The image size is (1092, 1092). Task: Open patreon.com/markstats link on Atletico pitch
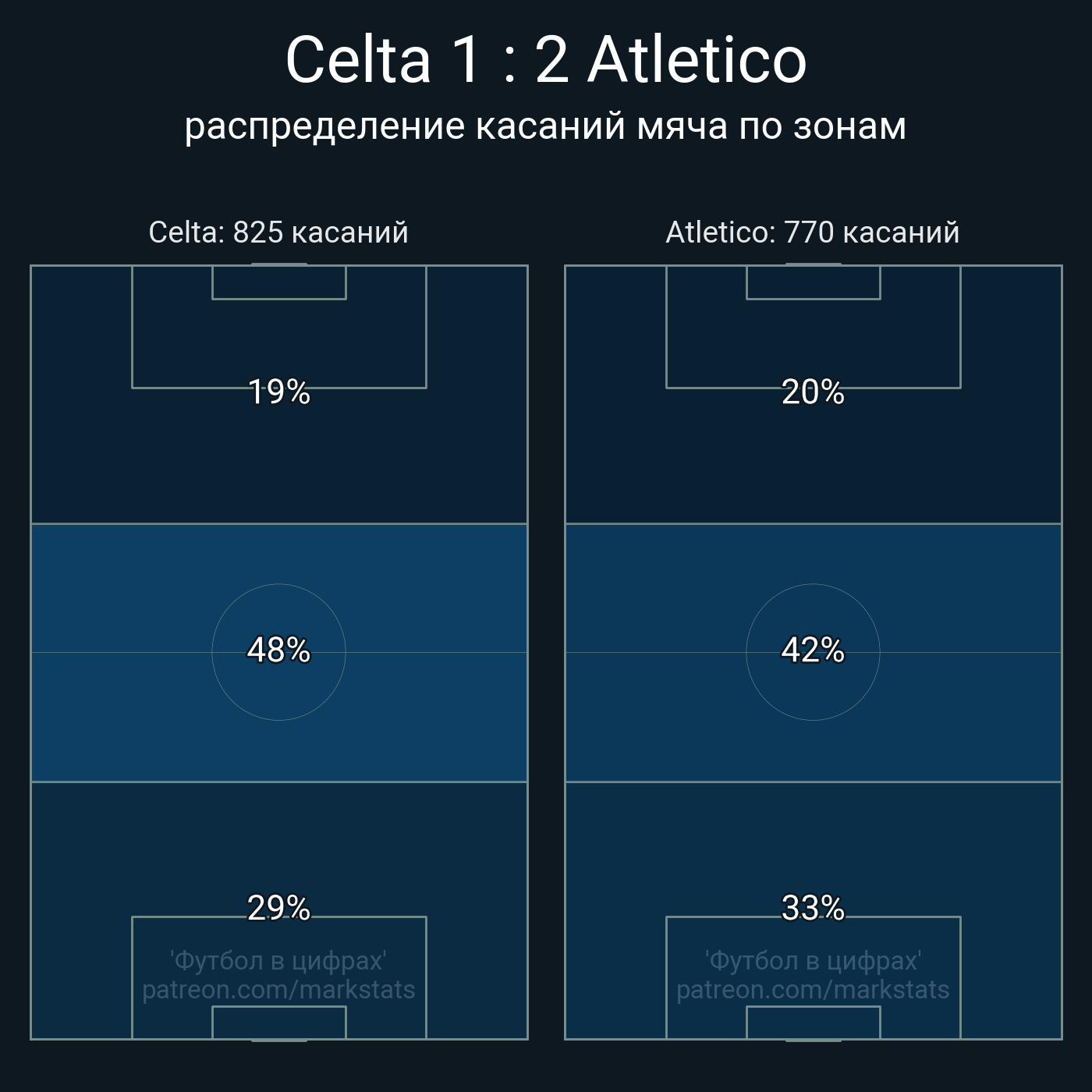click(x=813, y=990)
